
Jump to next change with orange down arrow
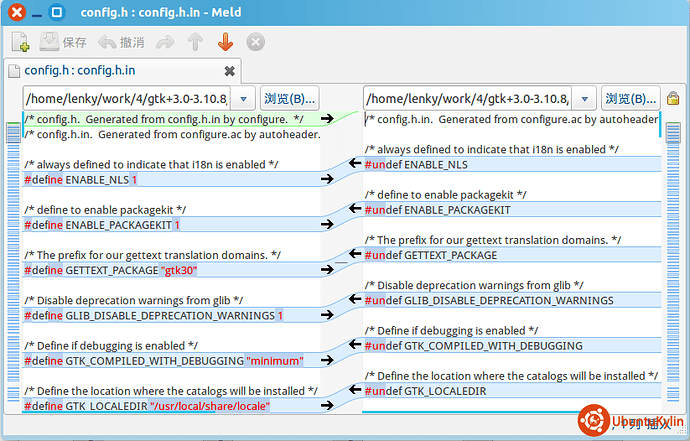[x=225, y=42]
